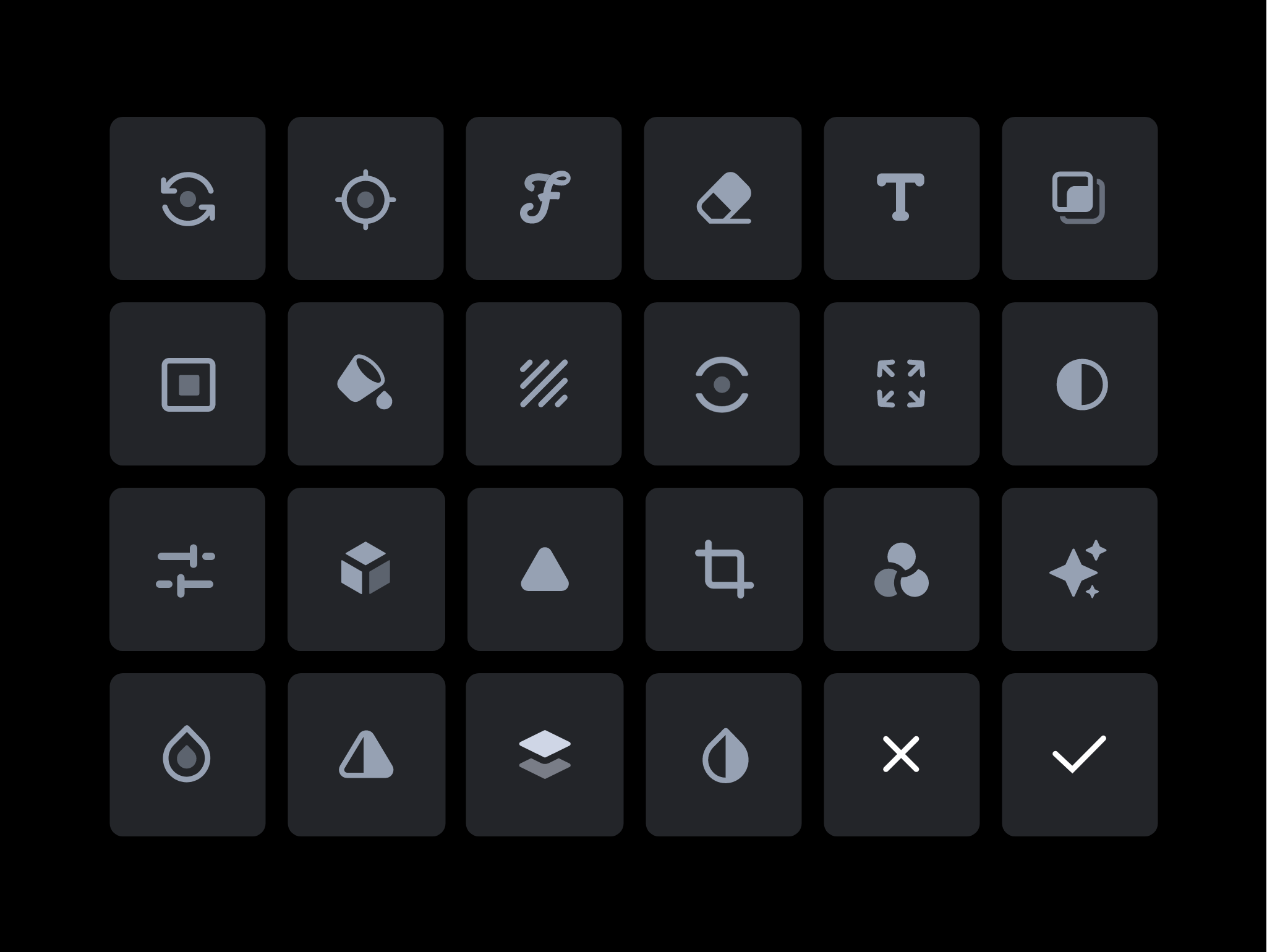Select the paint bucket fill icon
Image resolution: width=1267 pixels, height=952 pixels.
365,382
